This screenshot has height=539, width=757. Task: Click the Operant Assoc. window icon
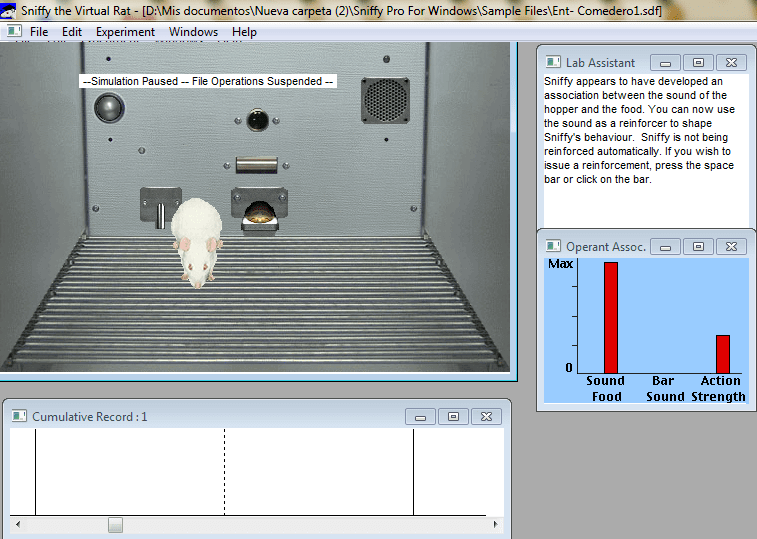coord(553,246)
